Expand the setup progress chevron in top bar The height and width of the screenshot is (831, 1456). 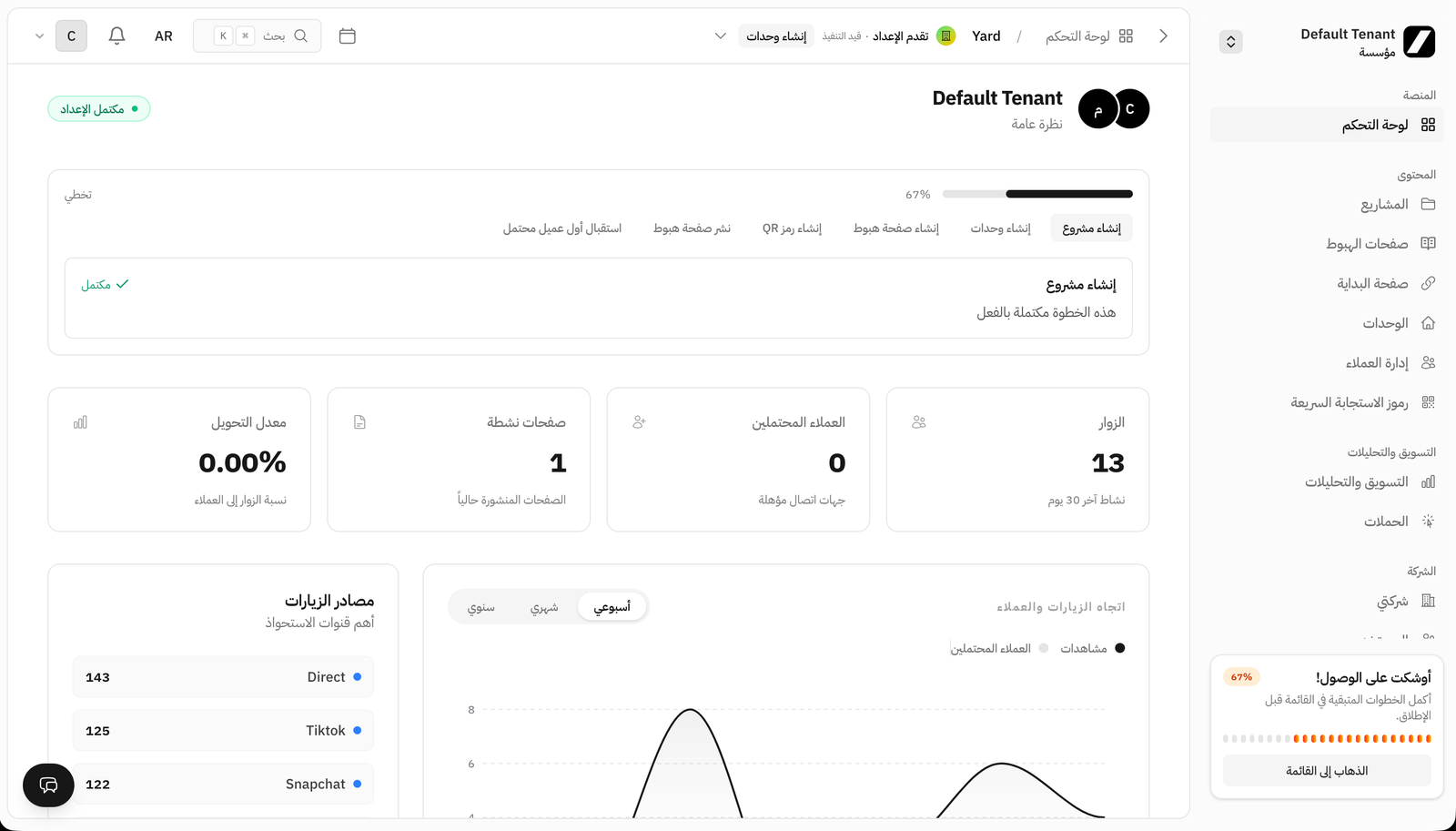(x=720, y=36)
